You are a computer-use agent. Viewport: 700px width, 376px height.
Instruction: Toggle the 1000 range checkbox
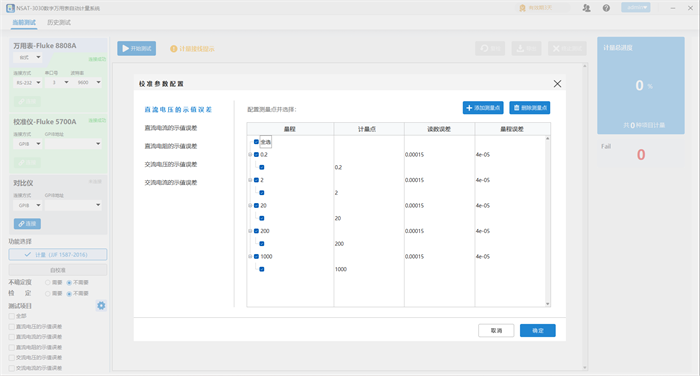[256, 256]
